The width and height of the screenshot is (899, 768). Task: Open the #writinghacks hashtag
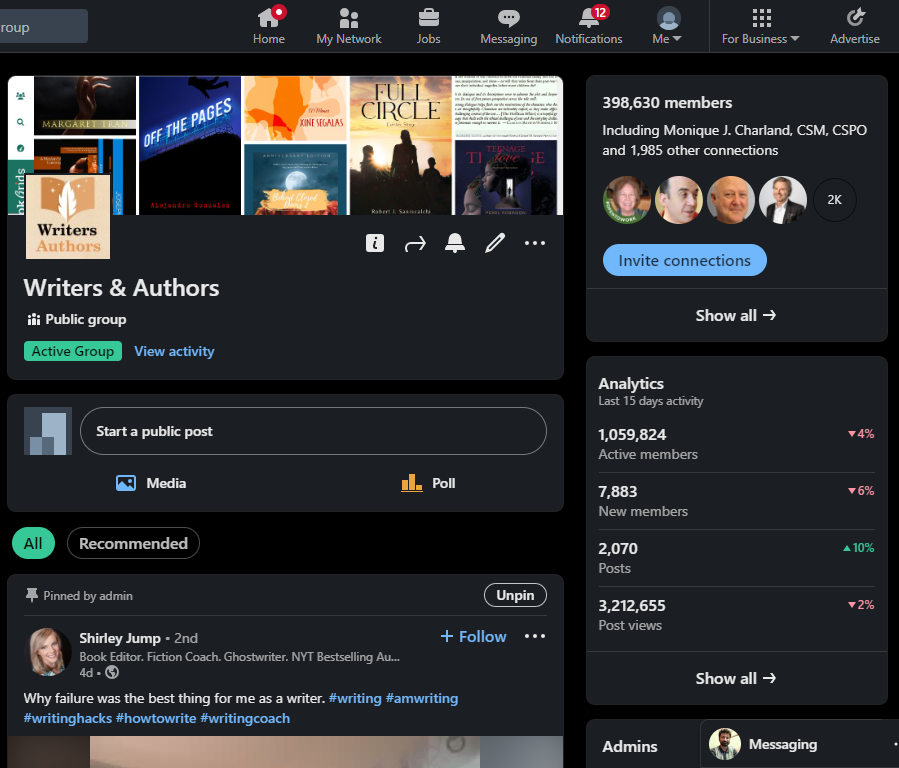tap(68, 718)
